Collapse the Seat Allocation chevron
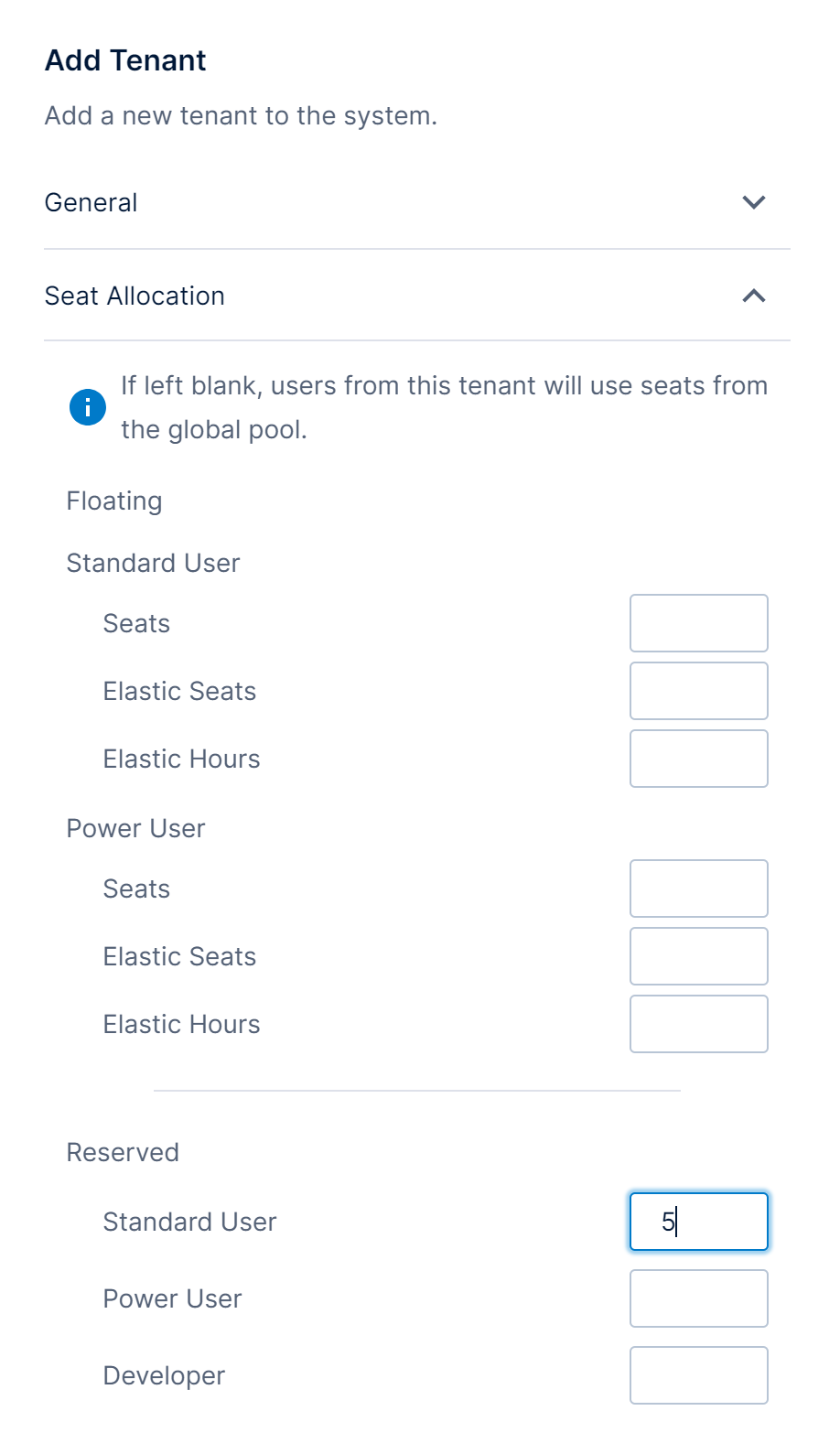Image resolution: width=840 pixels, height=1454 pixels. pos(753,296)
